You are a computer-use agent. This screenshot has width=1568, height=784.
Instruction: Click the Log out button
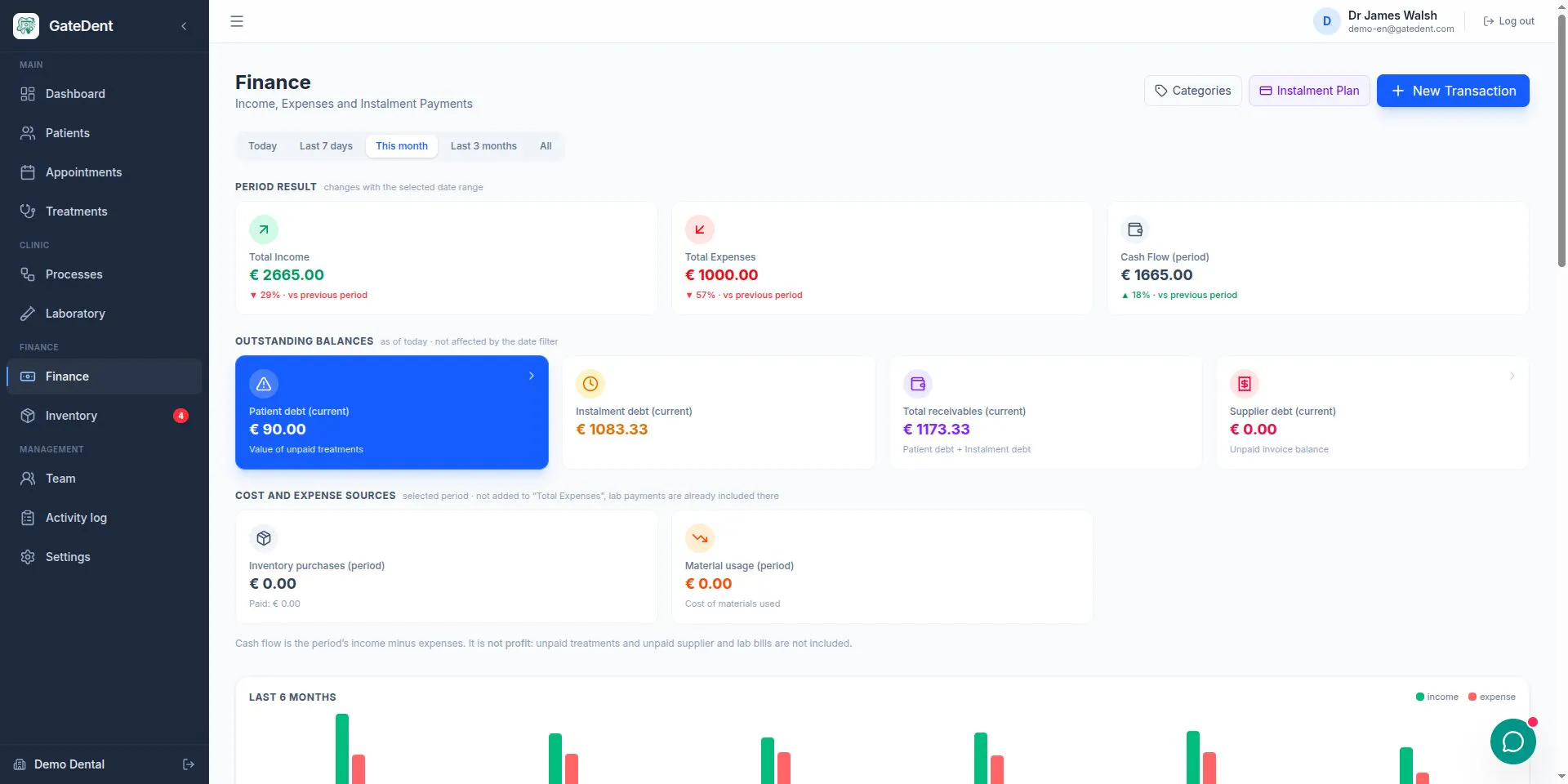pyautogui.click(x=1508, y=21)
